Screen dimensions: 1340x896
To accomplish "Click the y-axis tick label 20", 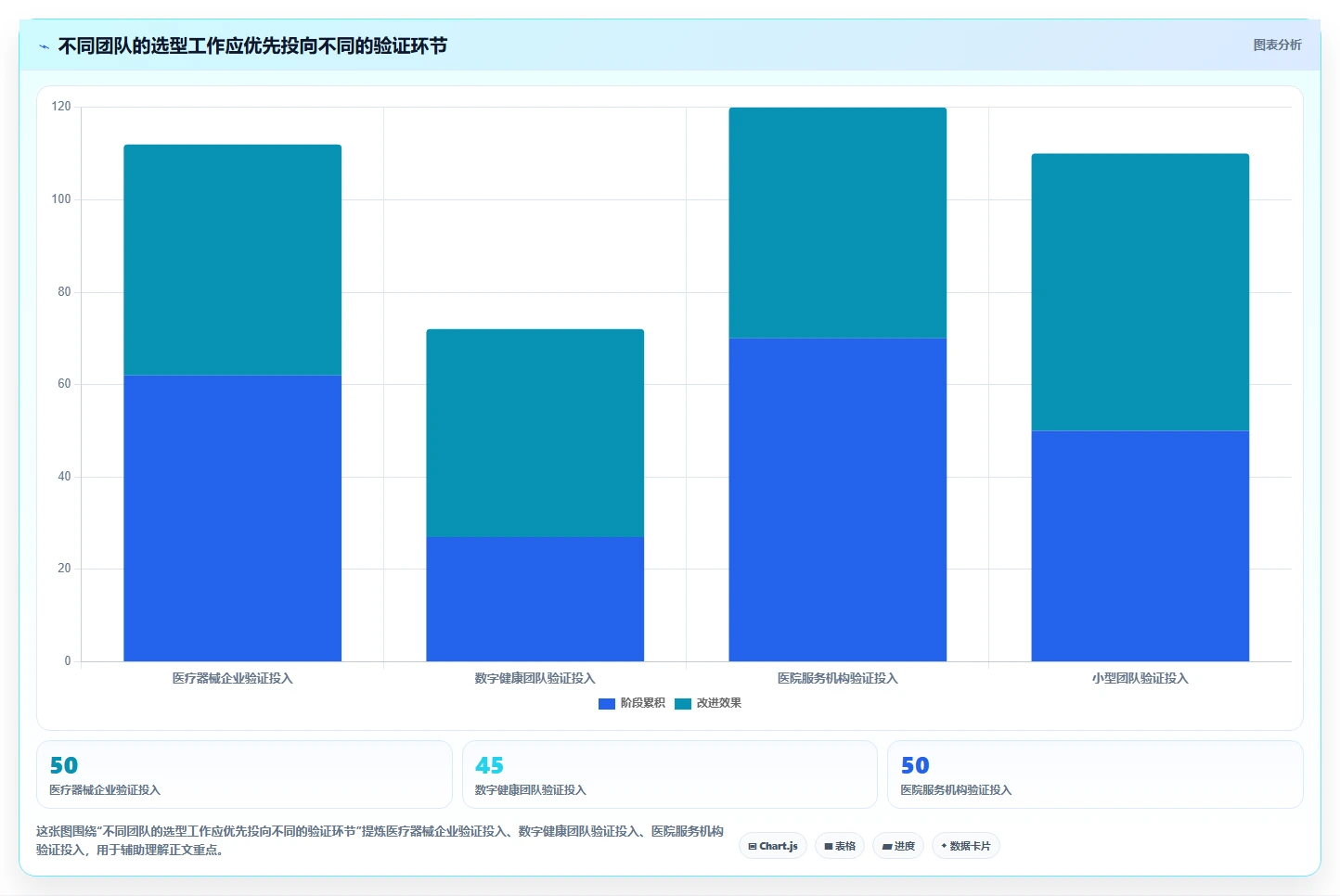I will [64, 569].
